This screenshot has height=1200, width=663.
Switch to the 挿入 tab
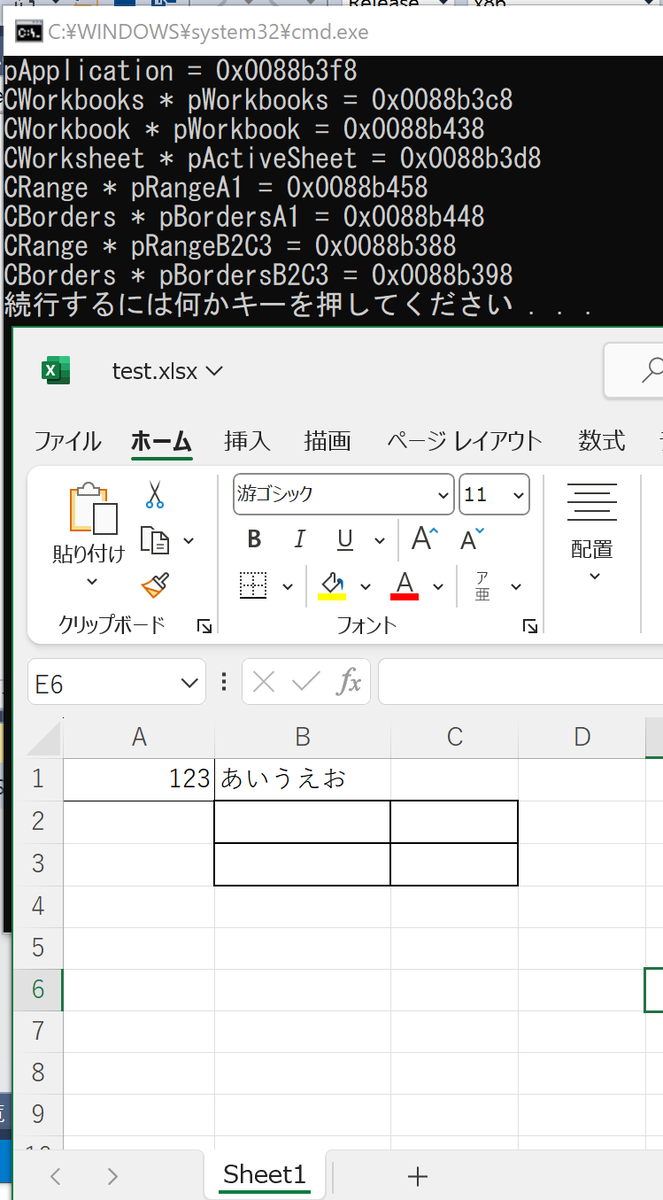pos(247,440)
